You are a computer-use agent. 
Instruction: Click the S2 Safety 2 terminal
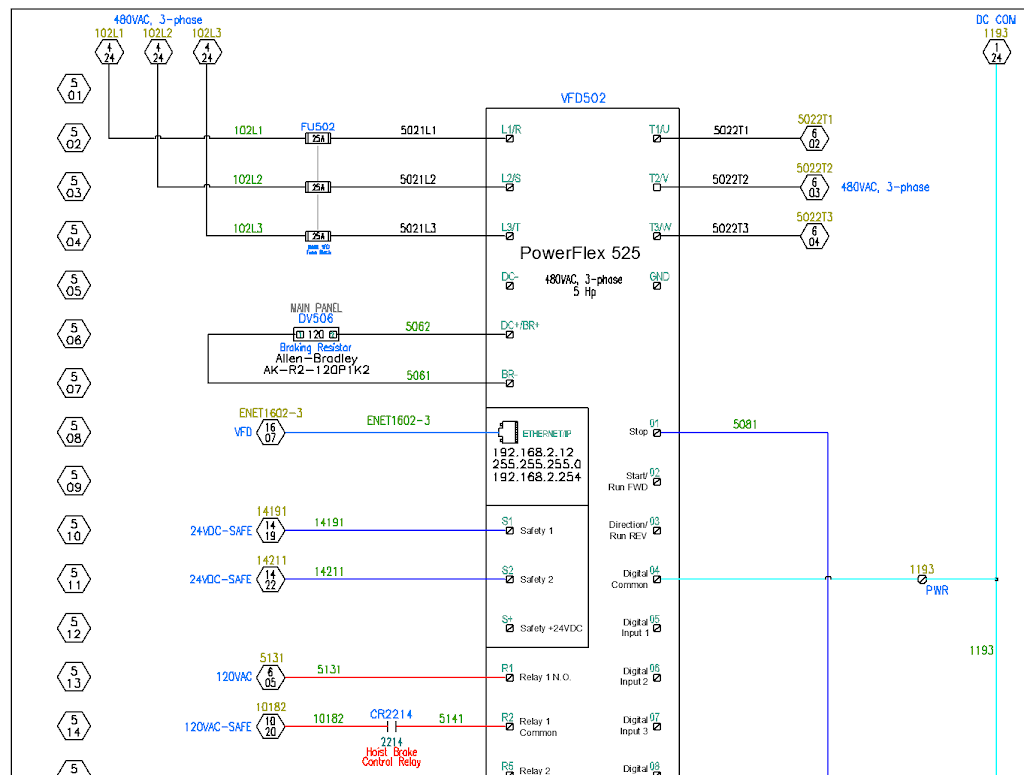(510, 579)
